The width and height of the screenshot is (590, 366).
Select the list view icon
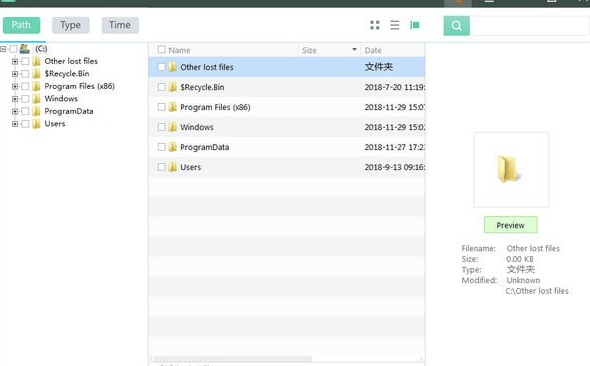[395, 25]
